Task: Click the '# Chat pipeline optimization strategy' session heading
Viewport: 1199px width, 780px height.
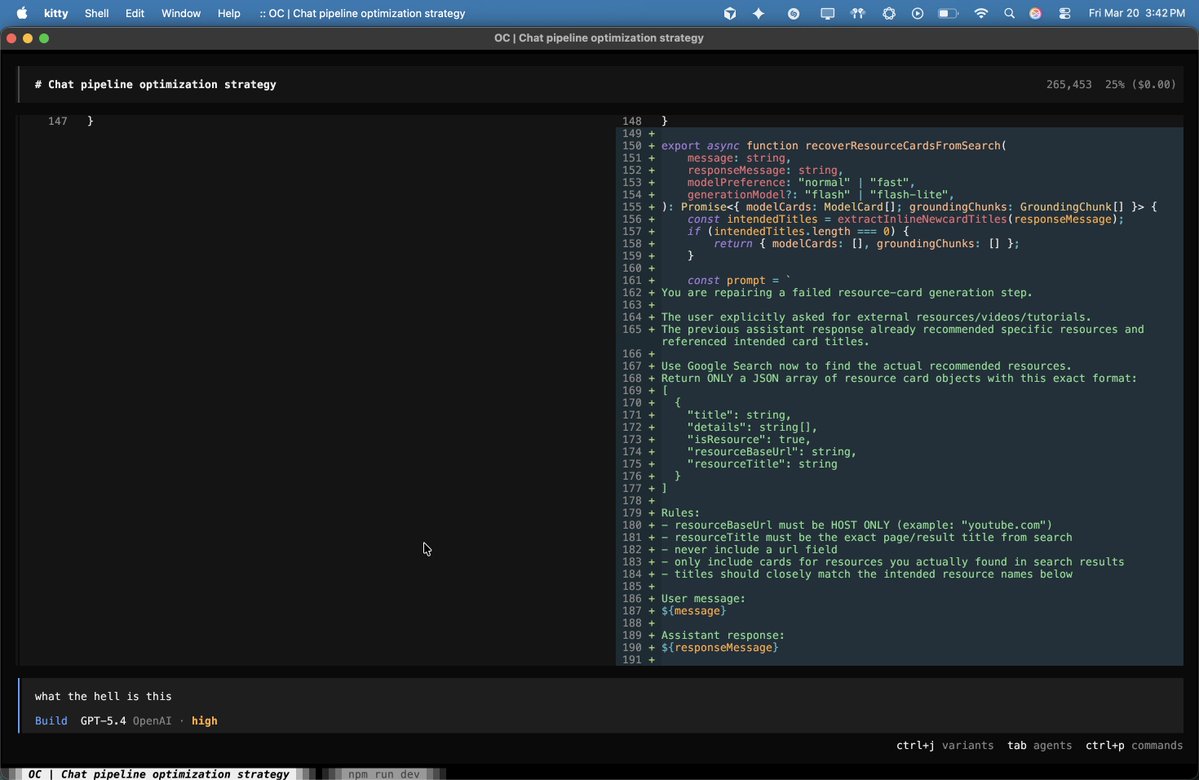Action: click(155, 84)
